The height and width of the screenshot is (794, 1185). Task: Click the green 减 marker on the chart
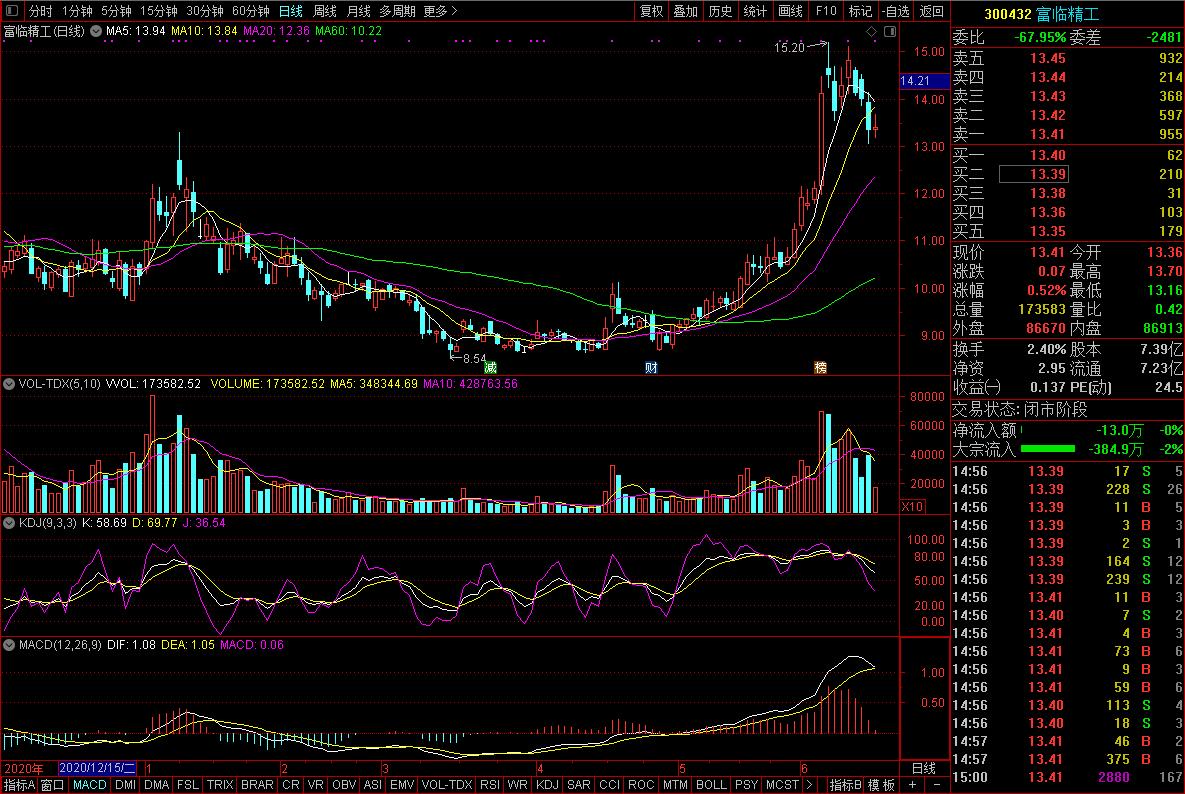click(x=490, y=368)
